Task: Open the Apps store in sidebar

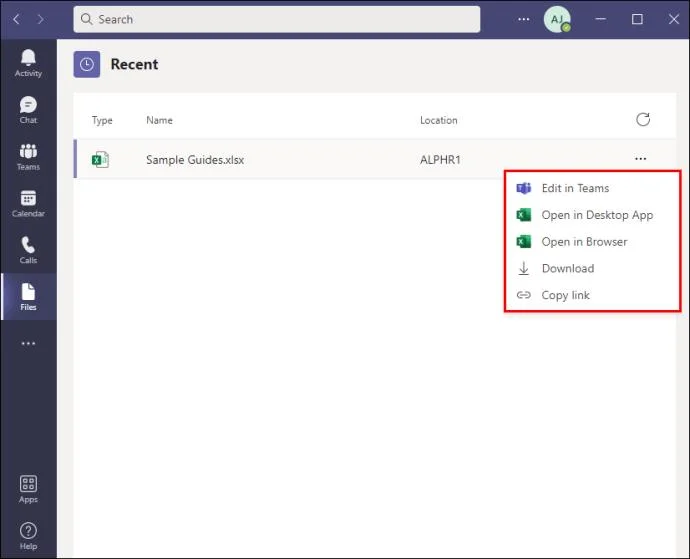Action: pos(28,489)
